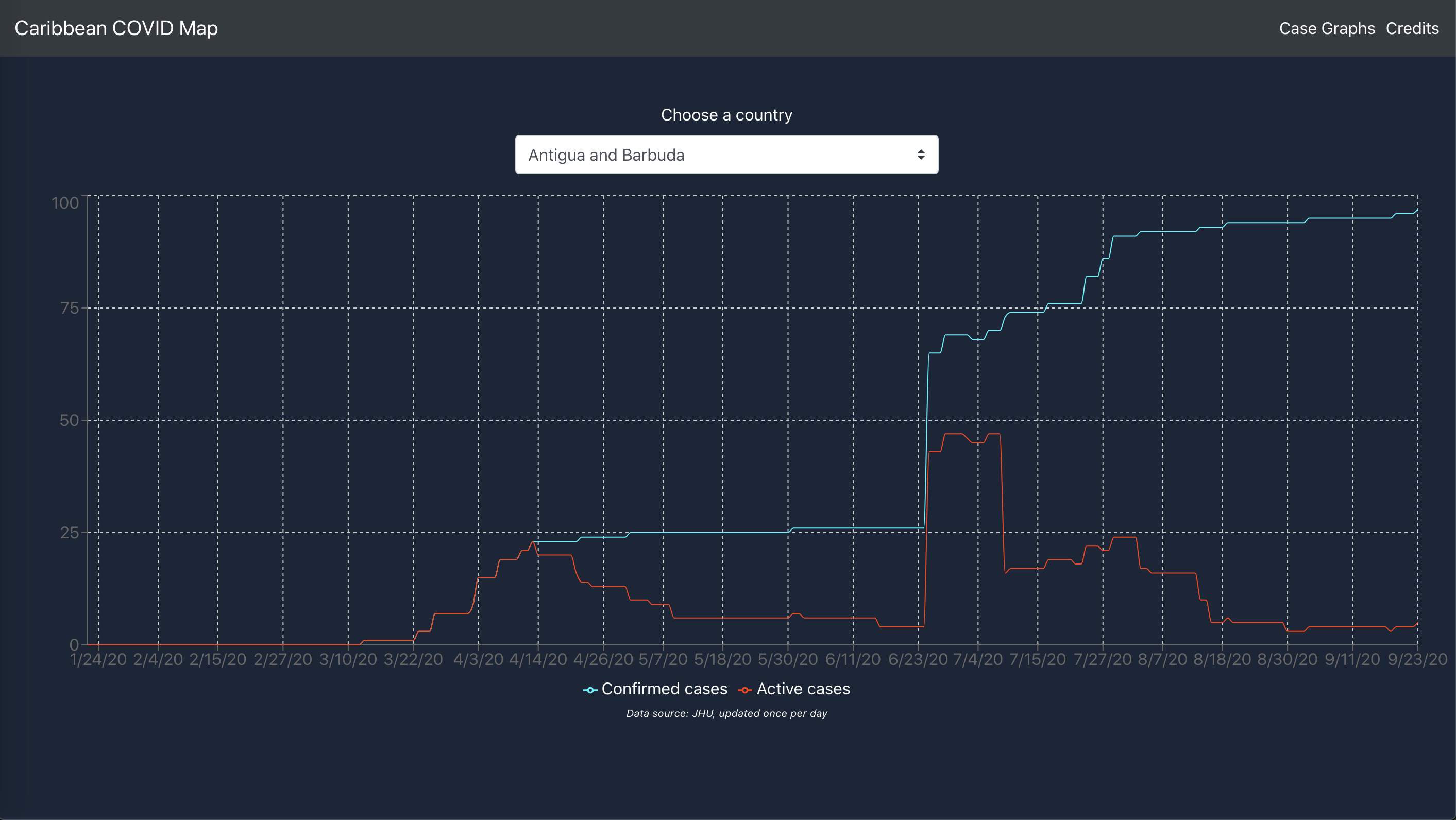Screen dimensions: 1456x820
Task: Click the 4/26/20 x-axis date label
Action: click(603, 659)
